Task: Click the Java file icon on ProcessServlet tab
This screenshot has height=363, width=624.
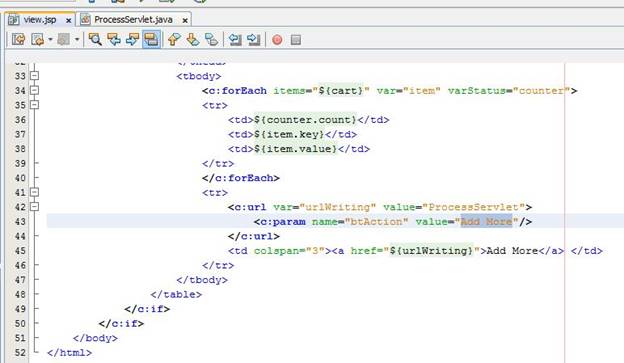Action: point(85,20)
